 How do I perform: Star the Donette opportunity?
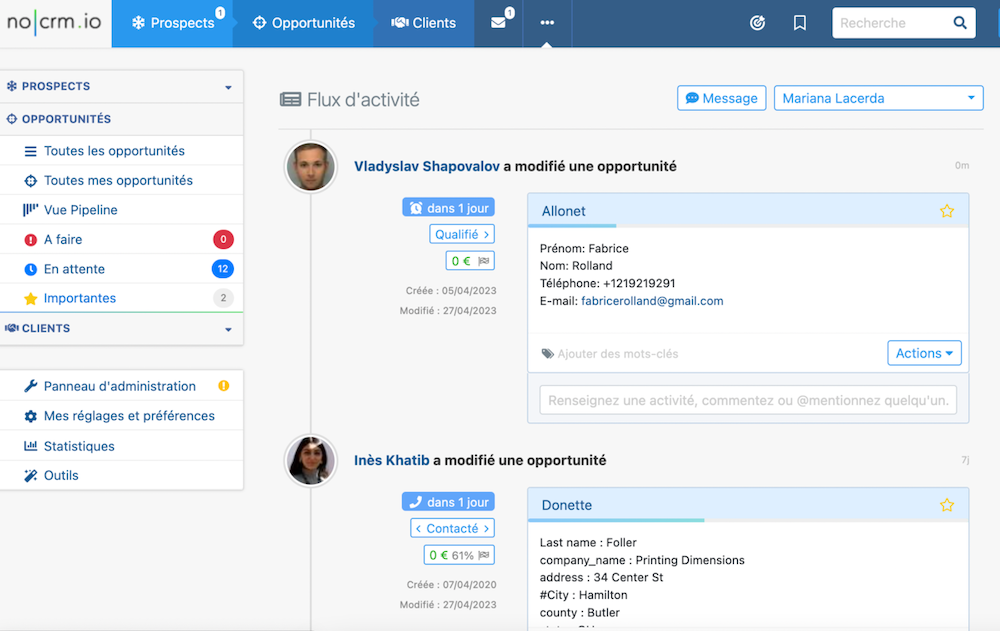point(947,505)
